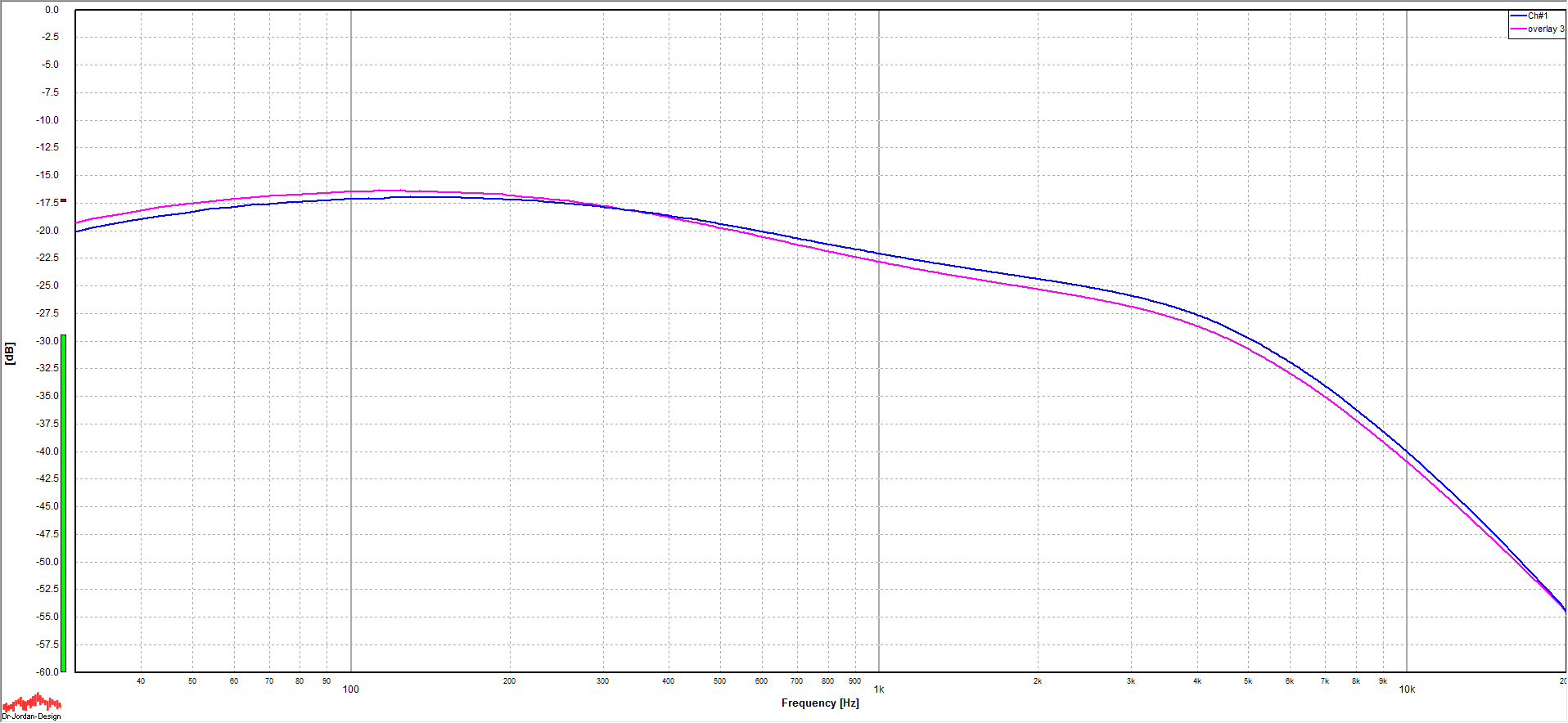Image resolution: width=1568 pixels, height=723 pixels.
Task: Click the Dr-Jordan-Design text label
Action: point(31,716)
